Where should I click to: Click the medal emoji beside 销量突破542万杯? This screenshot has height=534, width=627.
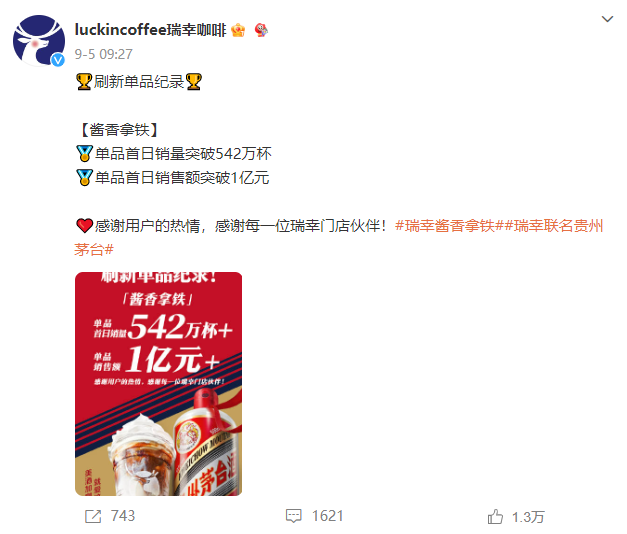[x=84, y=154]
